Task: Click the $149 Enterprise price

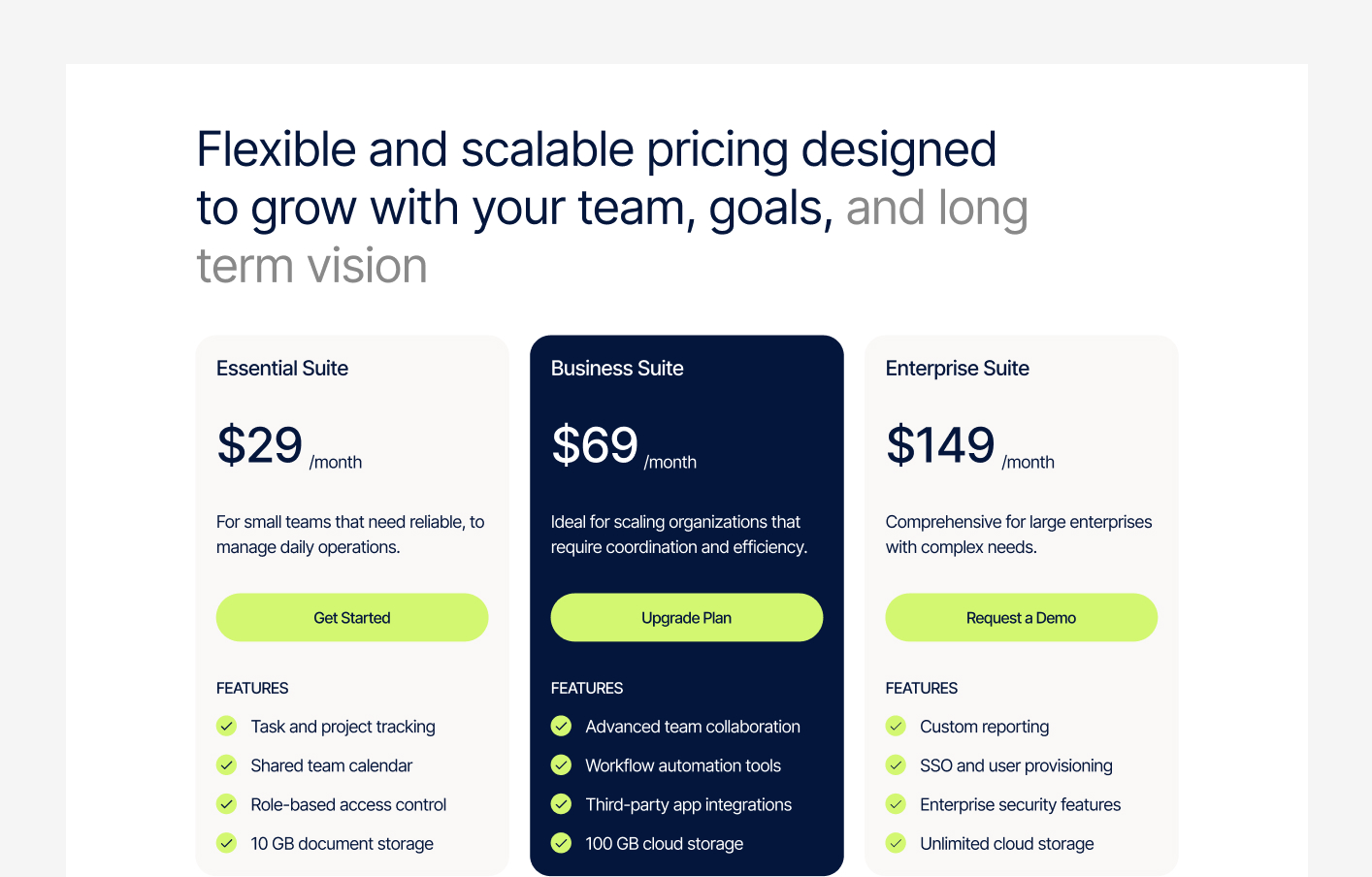Action: (x=939, y=445)
